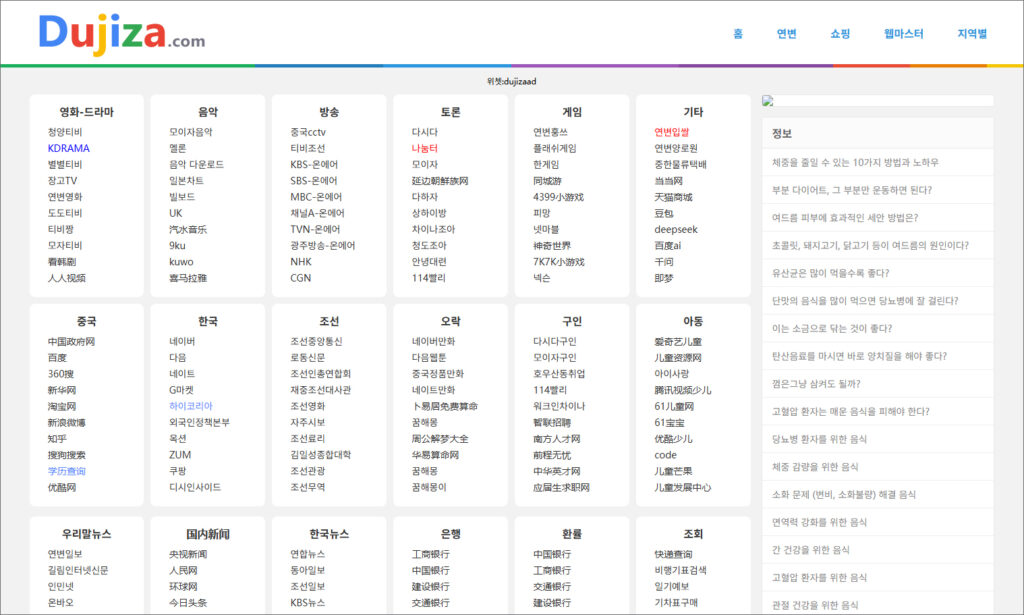This screenshot has width=1024, height=615.
Task: Open 조선중앙통신 under 조선
Action: pyautogui.click(x=317, y=341)
